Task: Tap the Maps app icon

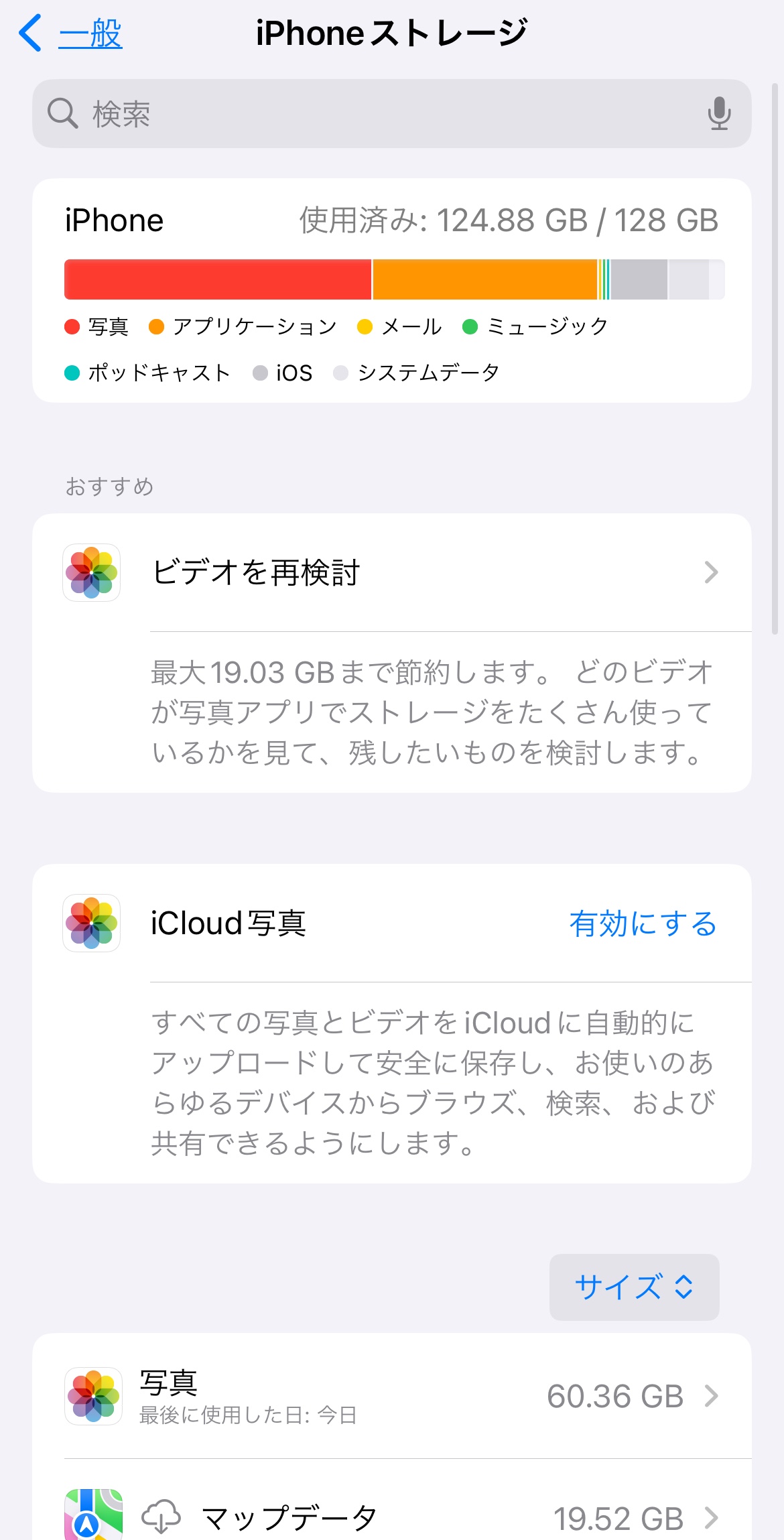Action: coord(93,1516)
